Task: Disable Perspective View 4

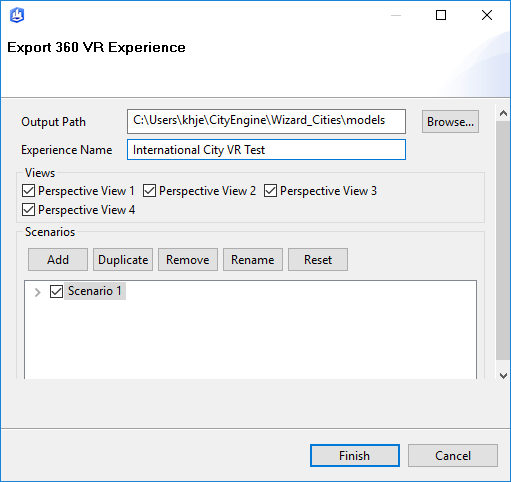Action: [28, 210]
